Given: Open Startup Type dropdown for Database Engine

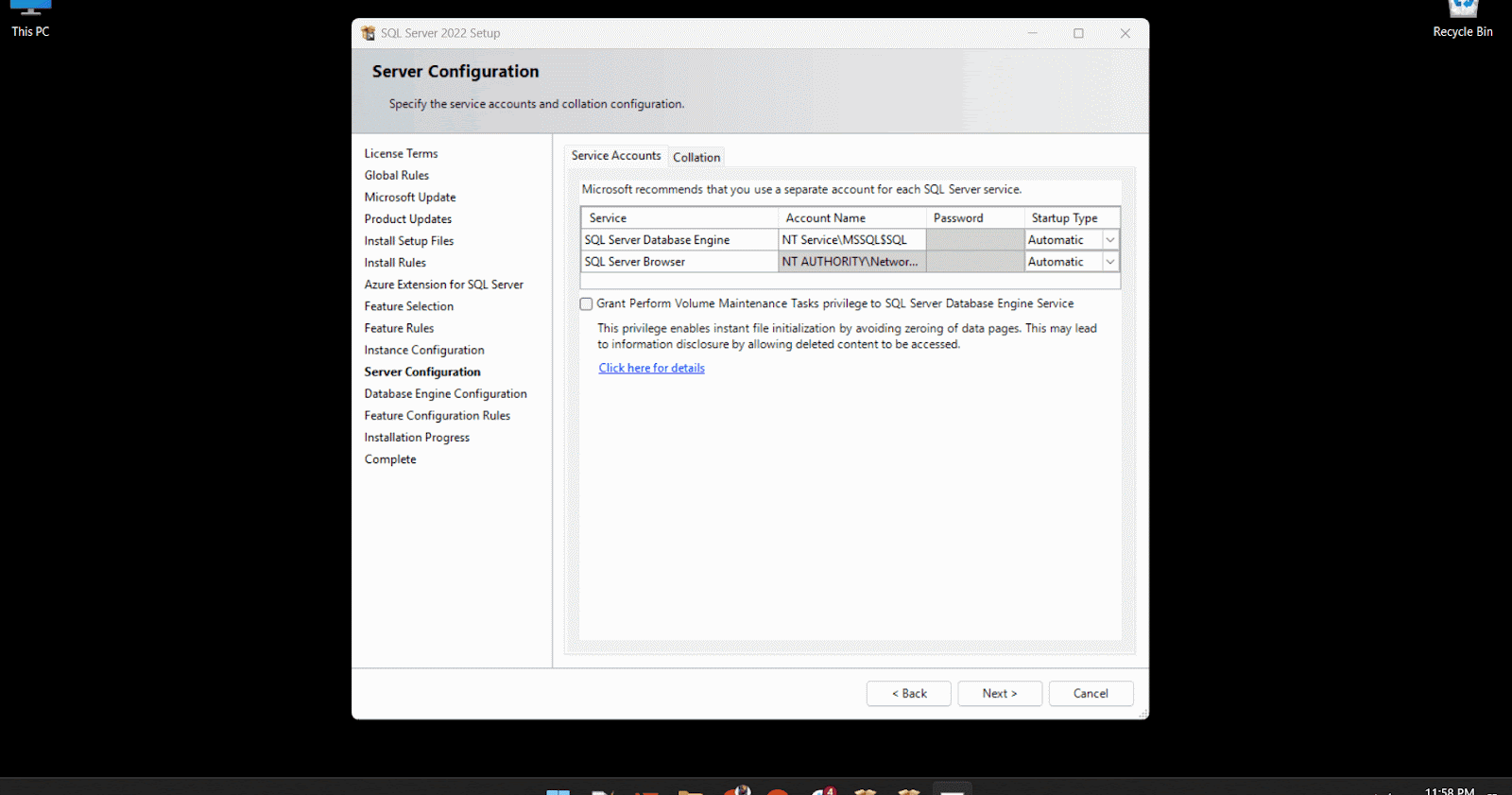Looking at the screenshot, I should tap(1110, 240).
